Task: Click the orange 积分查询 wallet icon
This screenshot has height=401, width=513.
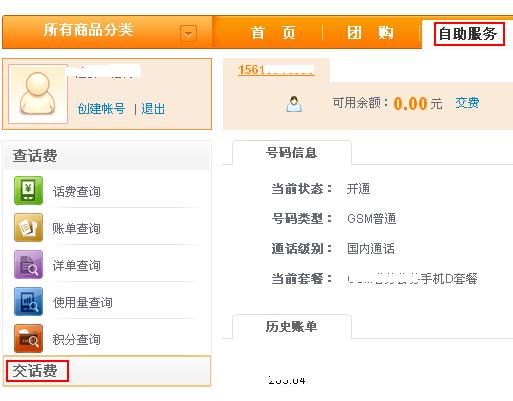Action: 28,338
